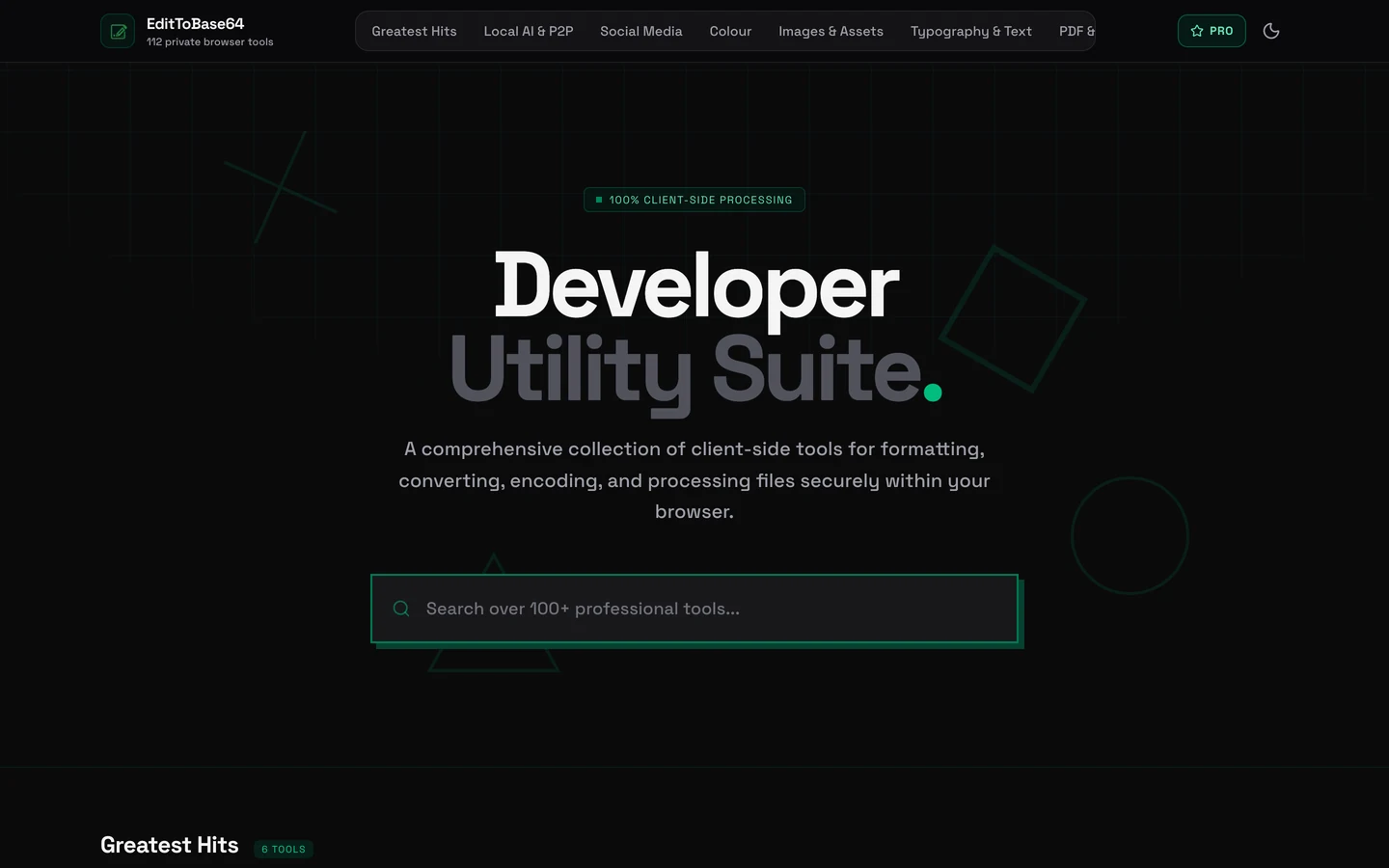
Task: Select the partially visible PDF & nav item
Action: coord(1076,31)
